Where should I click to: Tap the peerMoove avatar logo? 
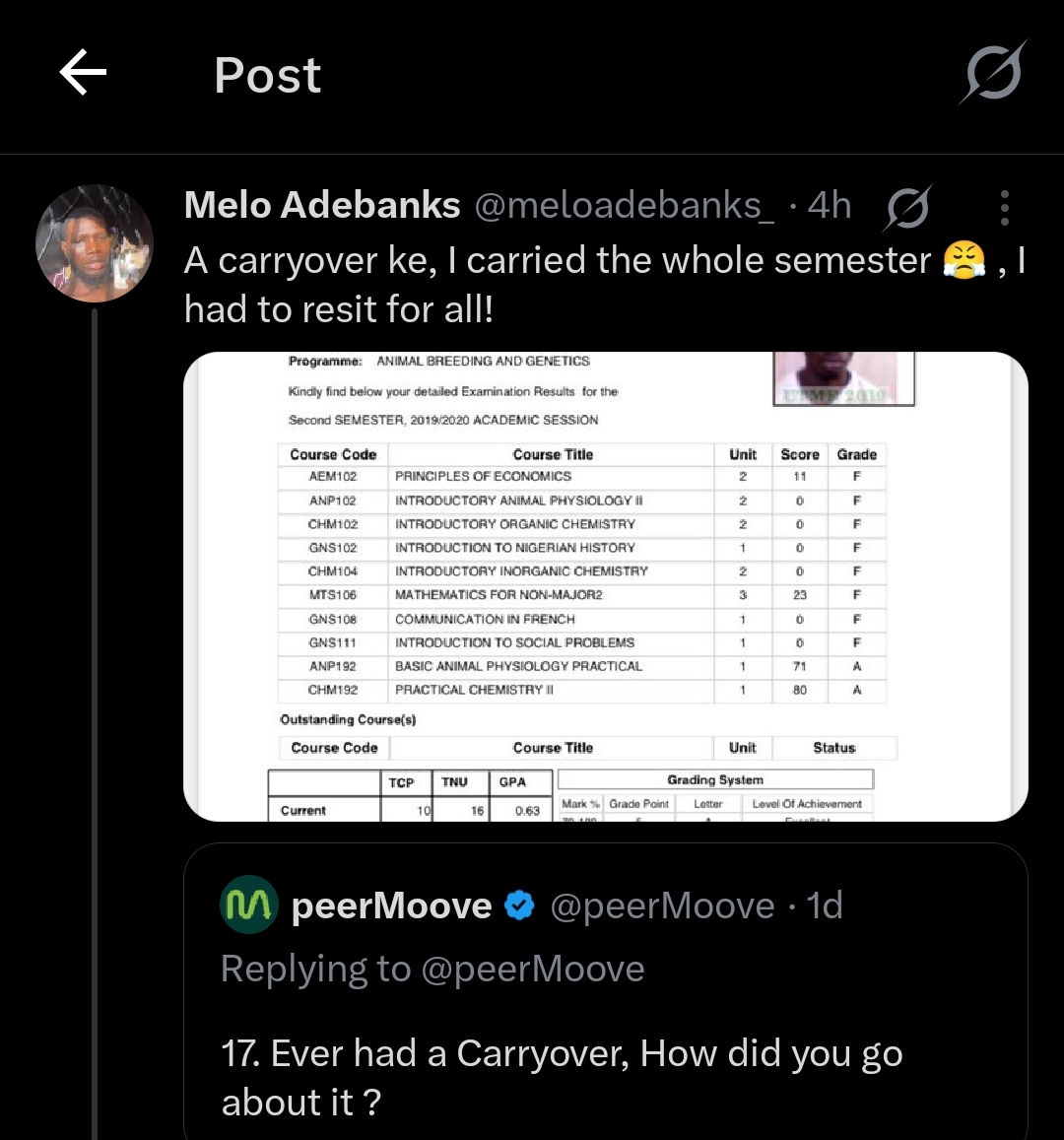click(x=249, y=905)
